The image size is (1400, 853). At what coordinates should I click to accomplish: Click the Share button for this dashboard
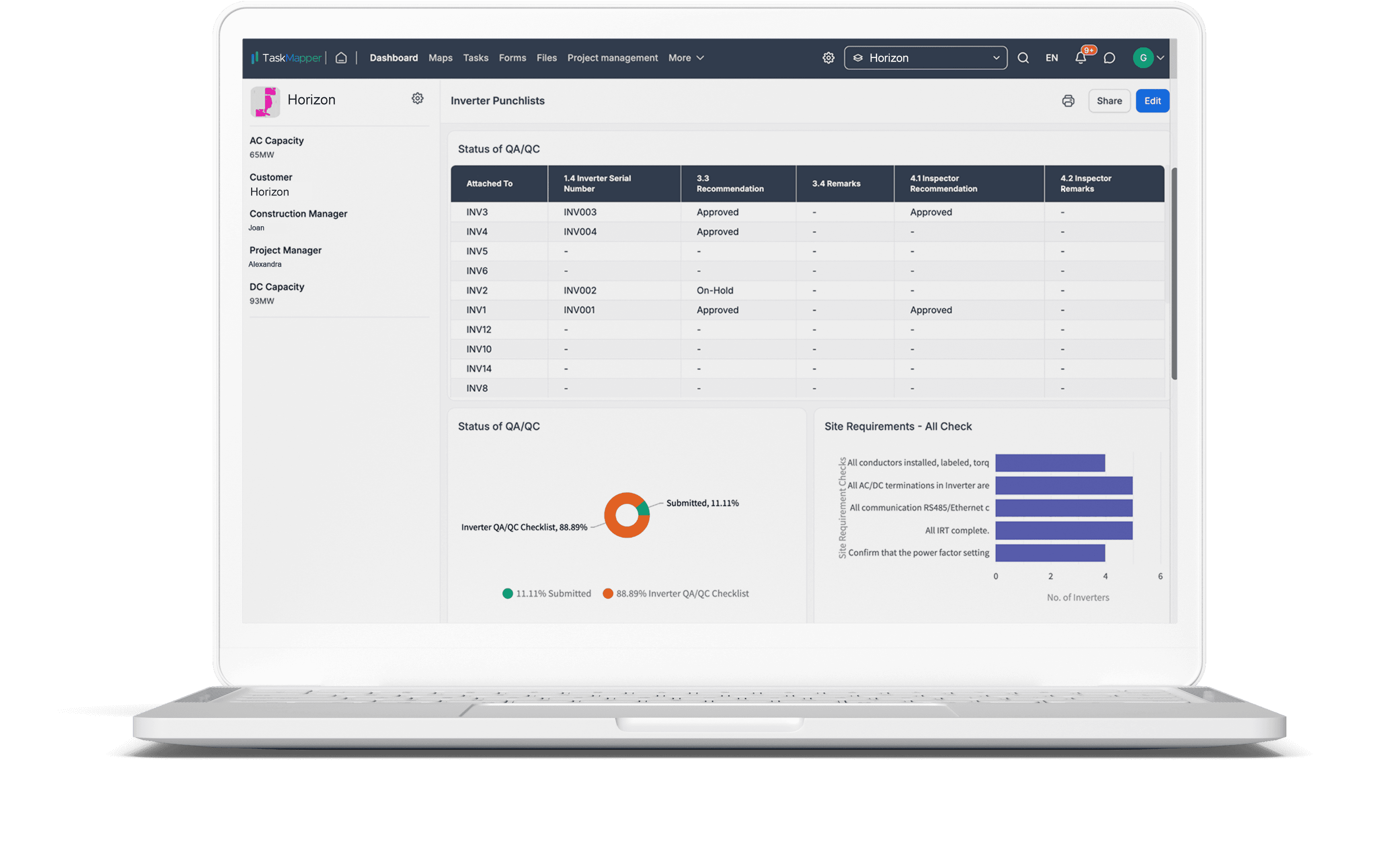point(1109,100)
